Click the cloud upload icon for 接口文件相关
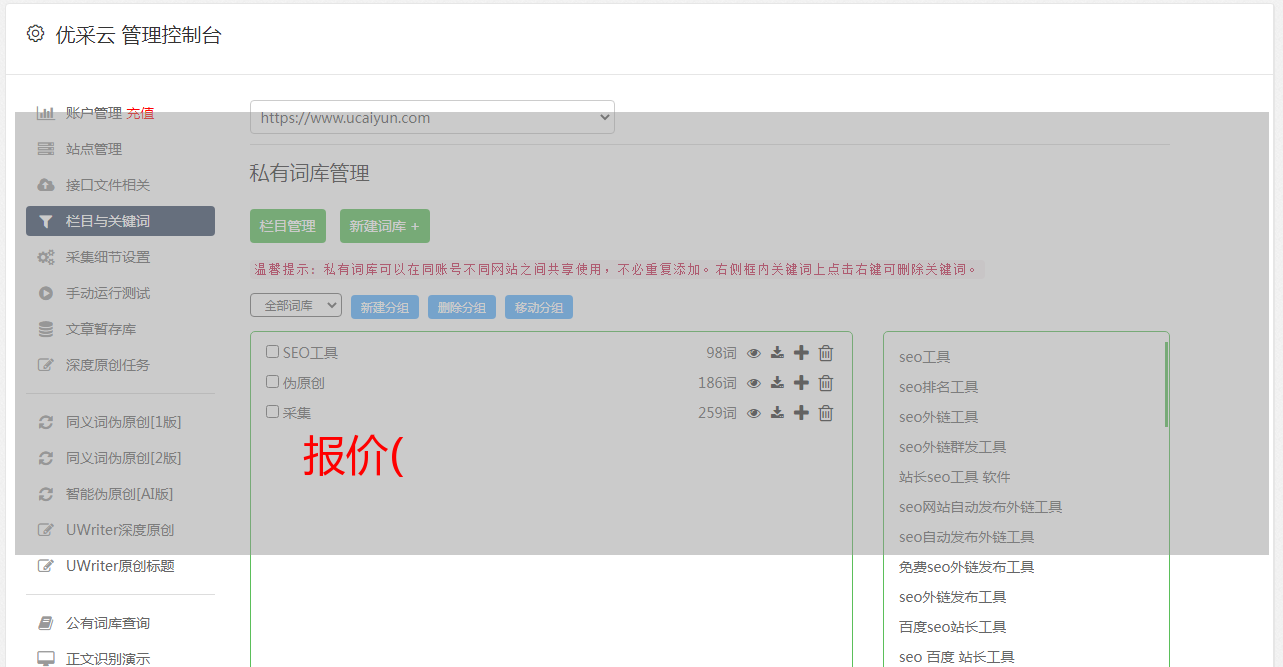1283x667 pixels. (x=45, y=185)
